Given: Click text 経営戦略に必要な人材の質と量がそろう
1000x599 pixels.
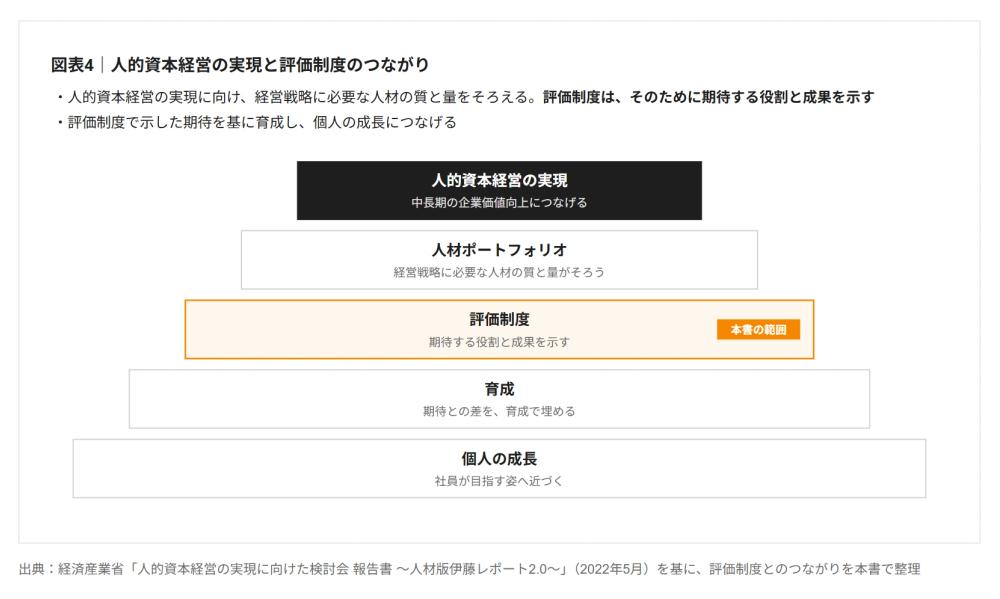Looking at the screenshot, I should point(499,272).
